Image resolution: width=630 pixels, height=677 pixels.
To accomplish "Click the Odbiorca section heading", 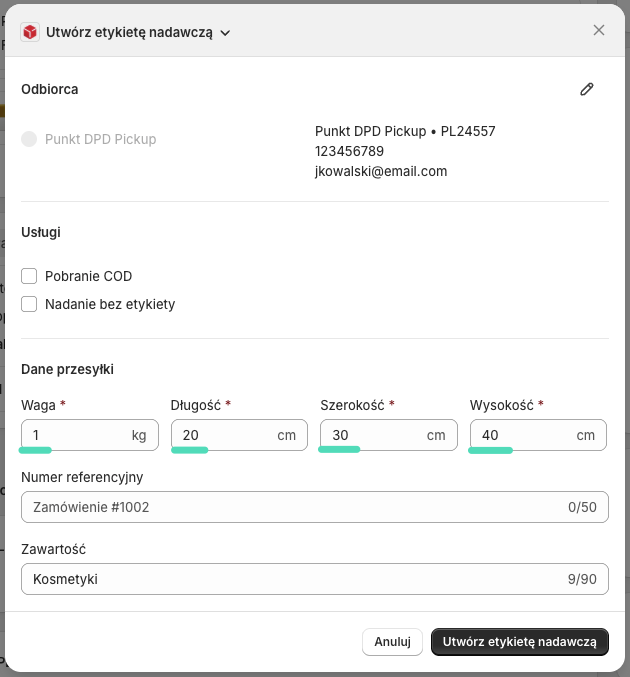I will [x=50, y=89].
